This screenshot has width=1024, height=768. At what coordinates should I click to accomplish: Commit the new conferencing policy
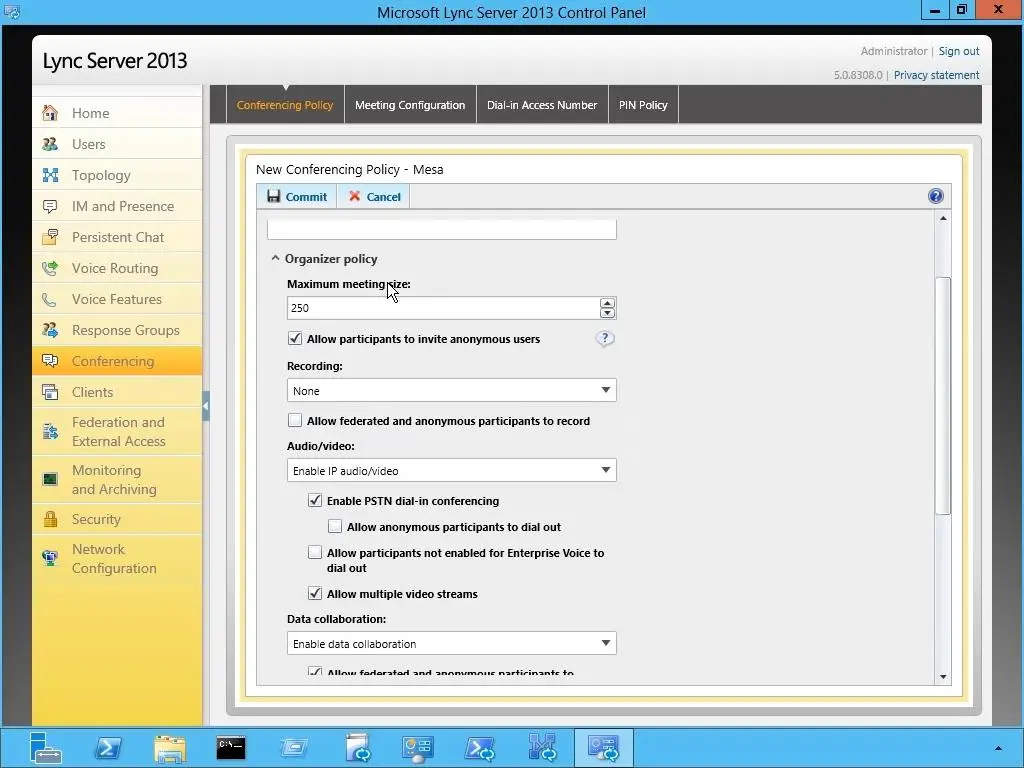[x=297, y=197]
